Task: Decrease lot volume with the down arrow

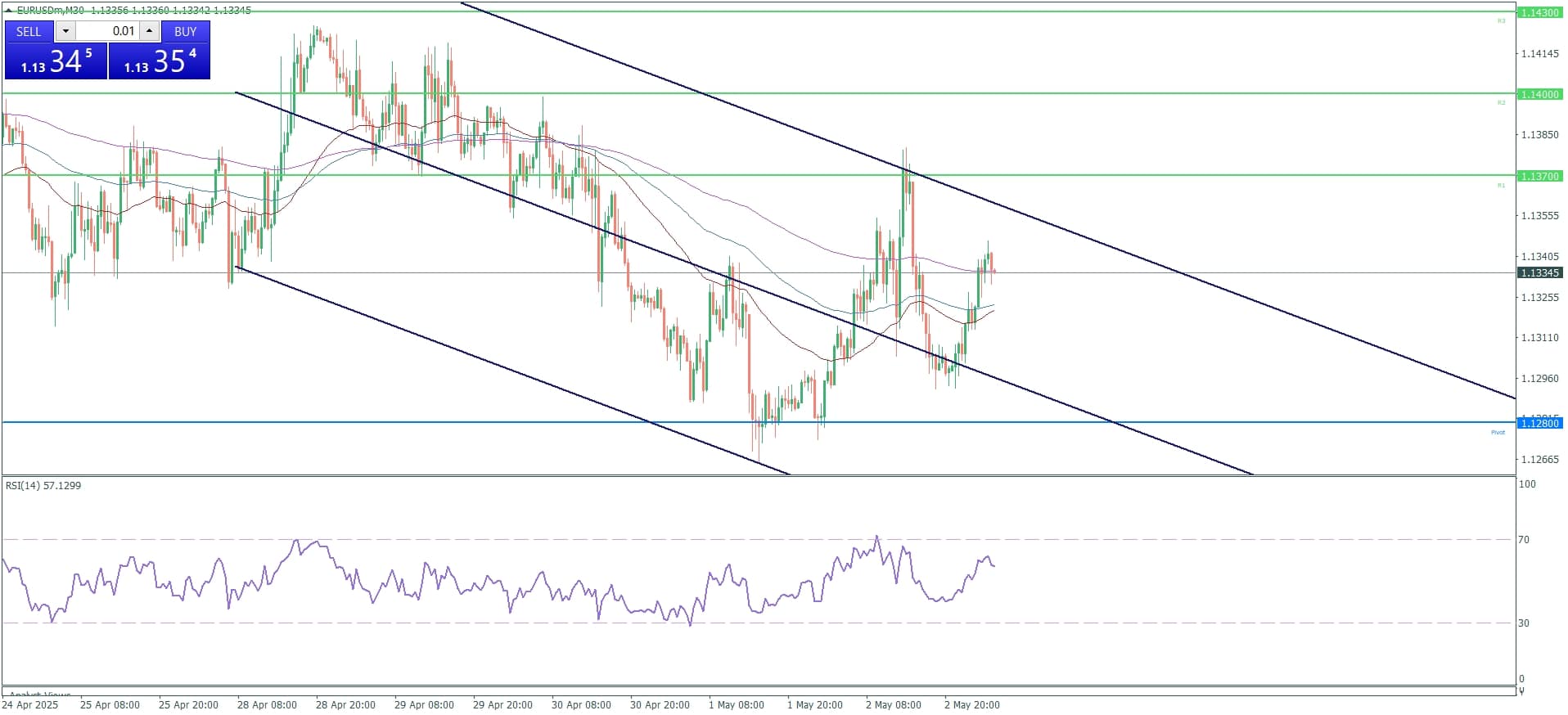Action: (65, 31)
